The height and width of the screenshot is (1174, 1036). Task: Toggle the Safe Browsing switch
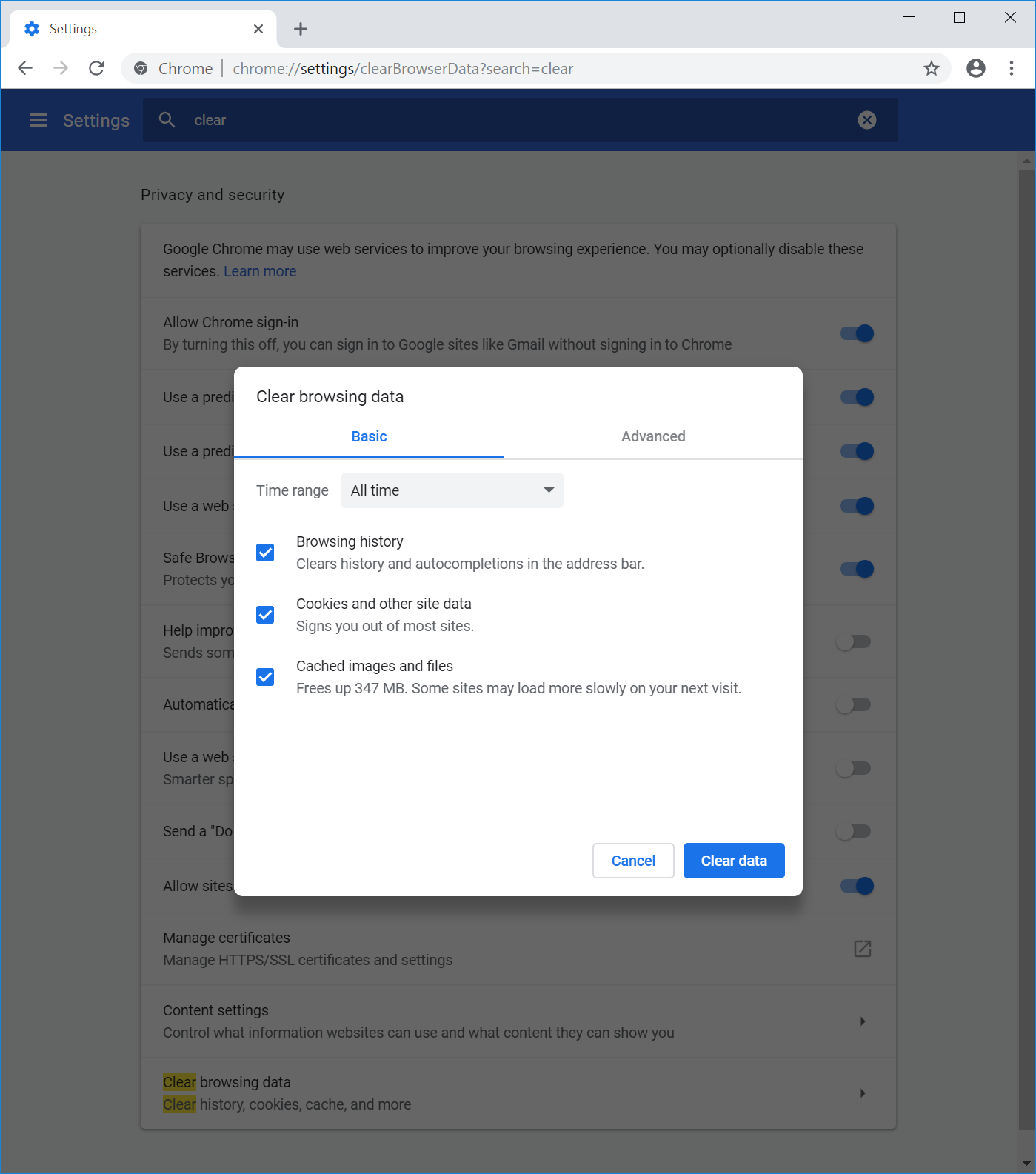(857, 569)
